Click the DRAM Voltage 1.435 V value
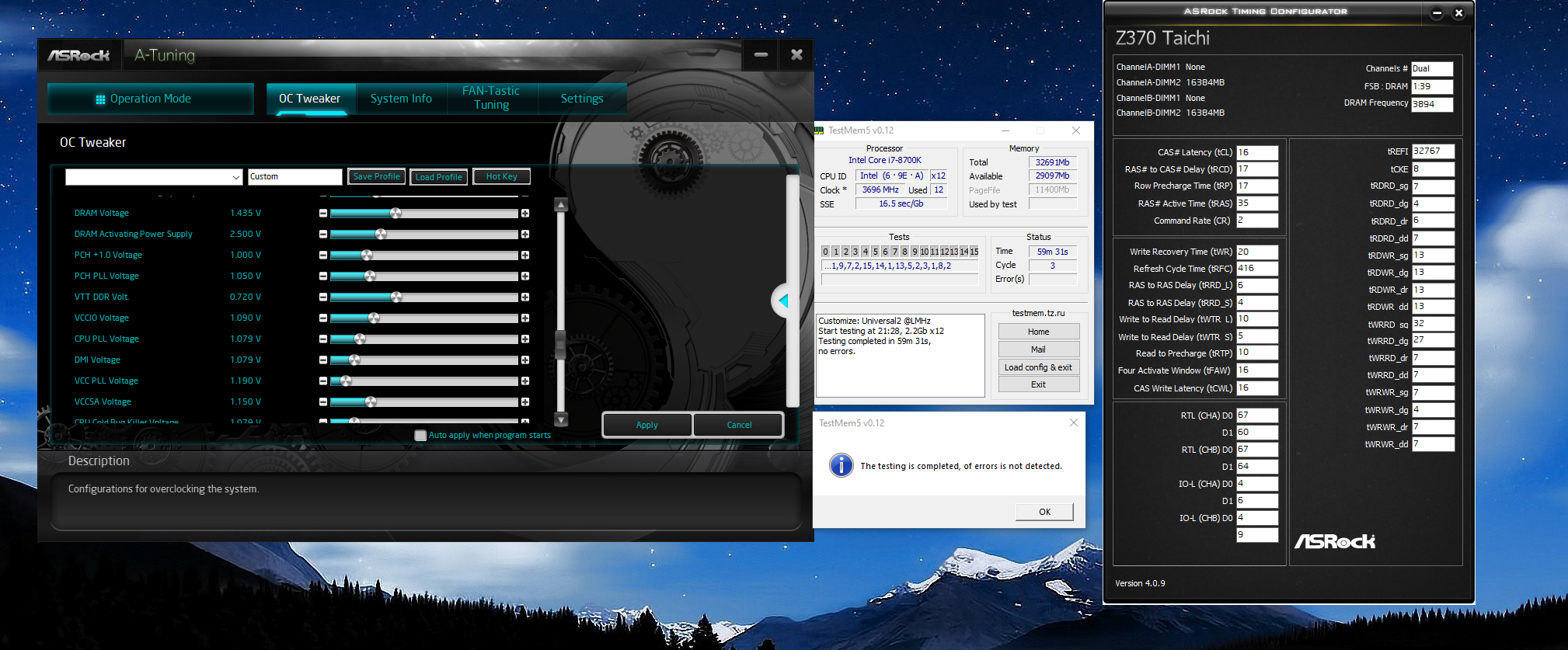Screen dimensions: 1568x650 (x=246, y=213)
